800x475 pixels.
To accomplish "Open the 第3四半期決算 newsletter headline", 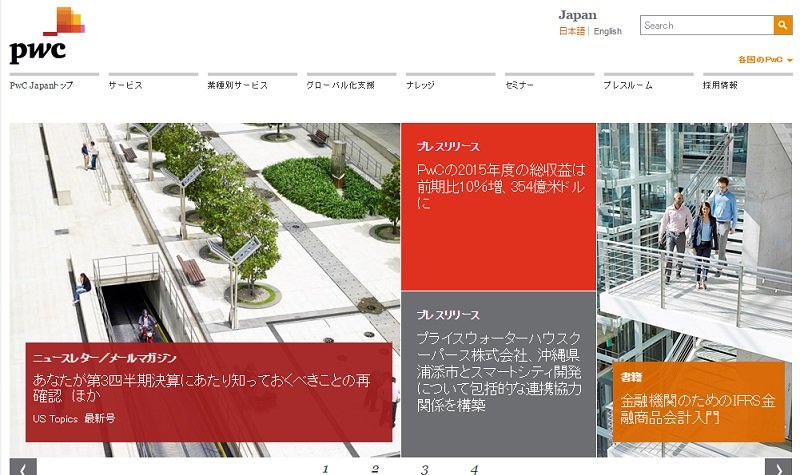I will tap(202, 388).
